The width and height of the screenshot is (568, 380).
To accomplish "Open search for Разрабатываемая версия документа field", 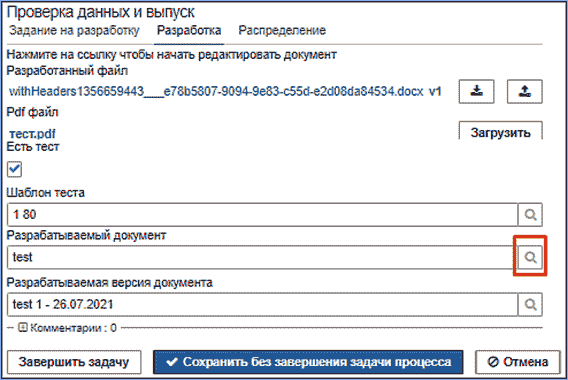I will click(530, 304).
